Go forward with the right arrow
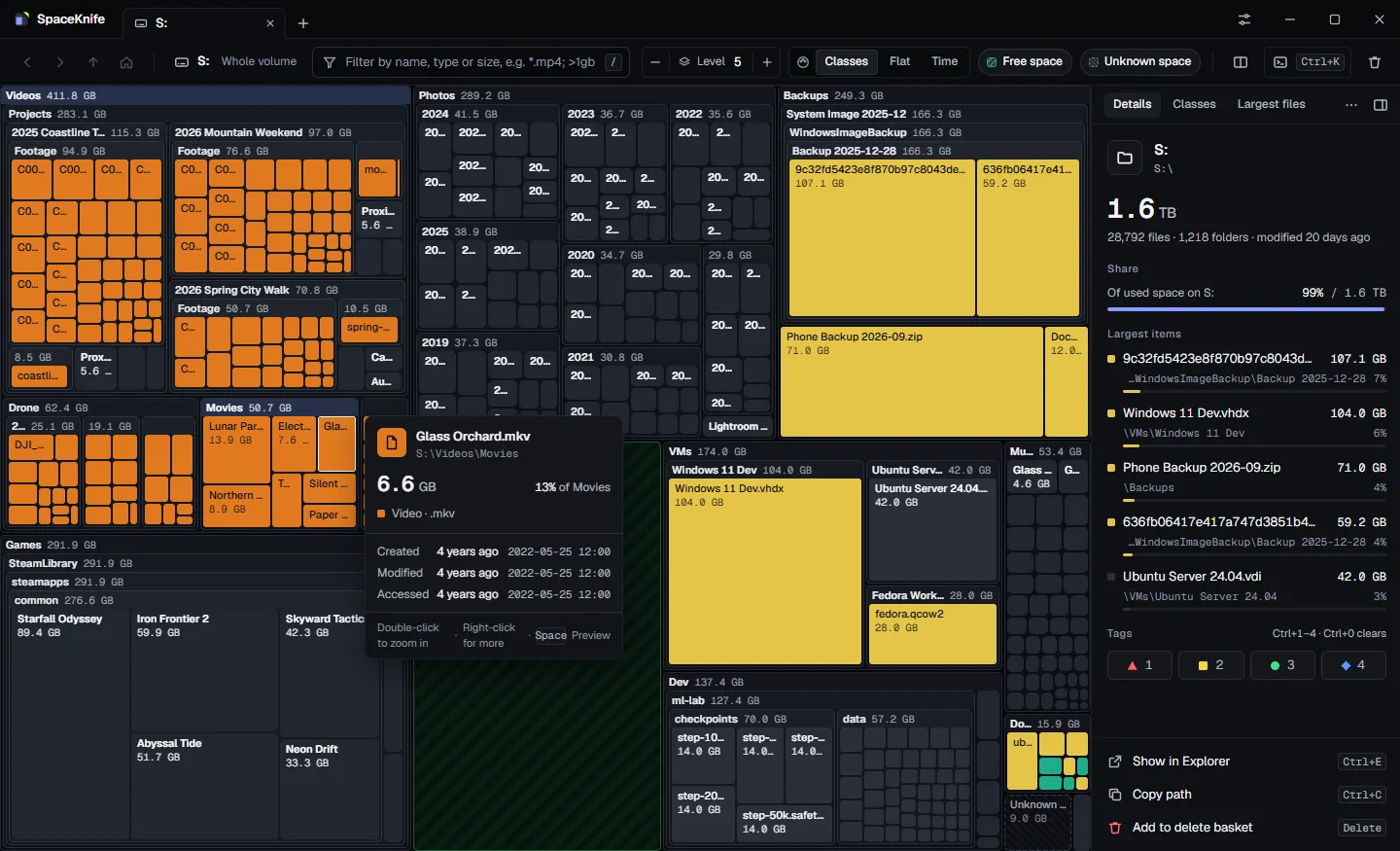Screen dimensions: 1400x851 click(60, 62)
